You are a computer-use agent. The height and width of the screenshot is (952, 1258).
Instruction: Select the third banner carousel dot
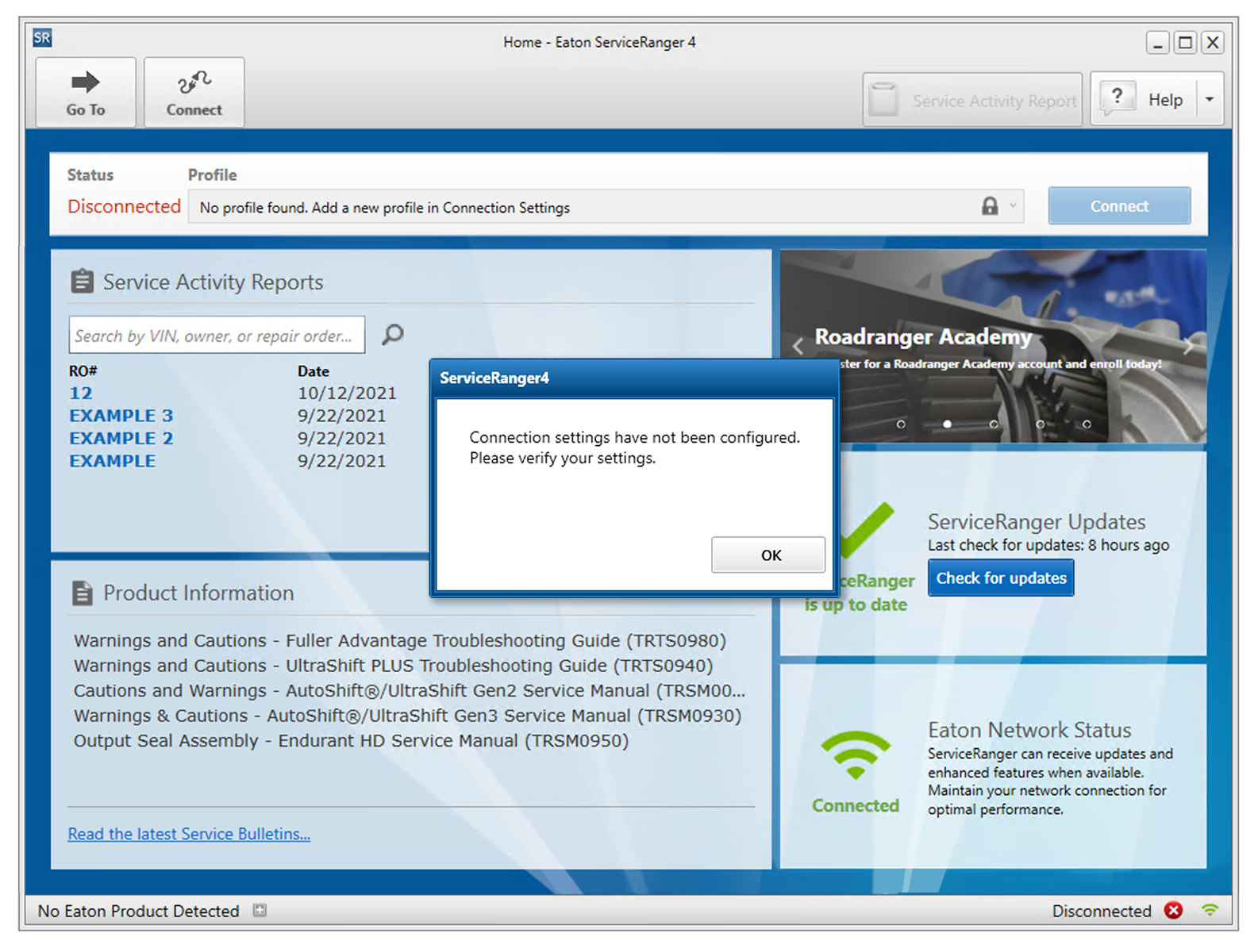(994, 424)
